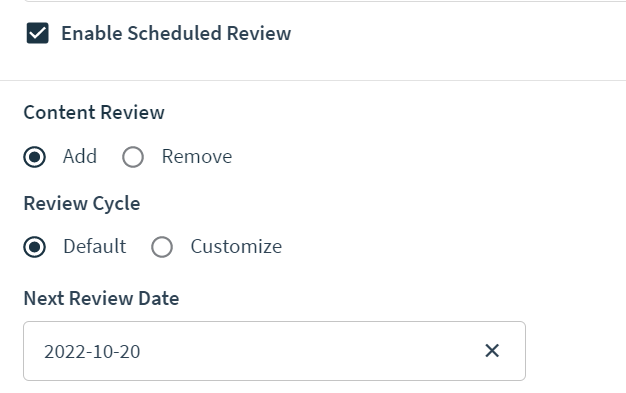This screenshot has height=393, width=626.
Task: Click the checkmark inside the dark checkbox
Action: point(38,33)
